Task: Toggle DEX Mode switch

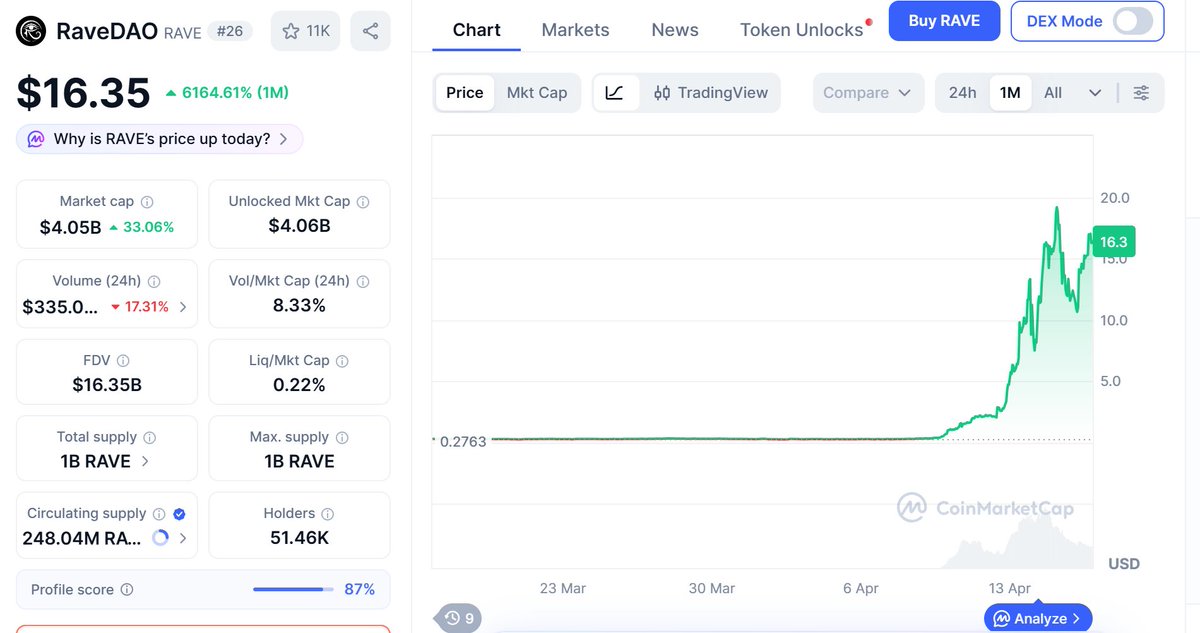Action: click(1133, 21)
